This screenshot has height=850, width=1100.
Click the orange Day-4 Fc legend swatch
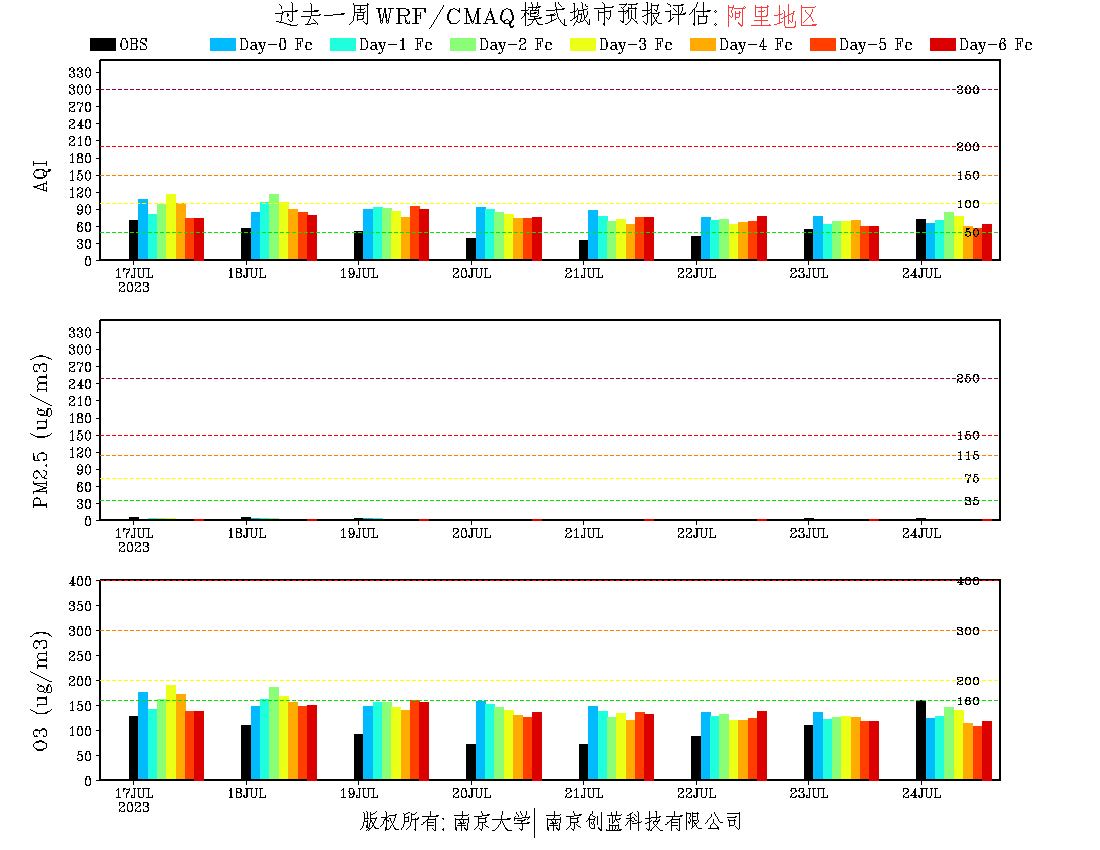pyautogui.click(x=702, y=44)
